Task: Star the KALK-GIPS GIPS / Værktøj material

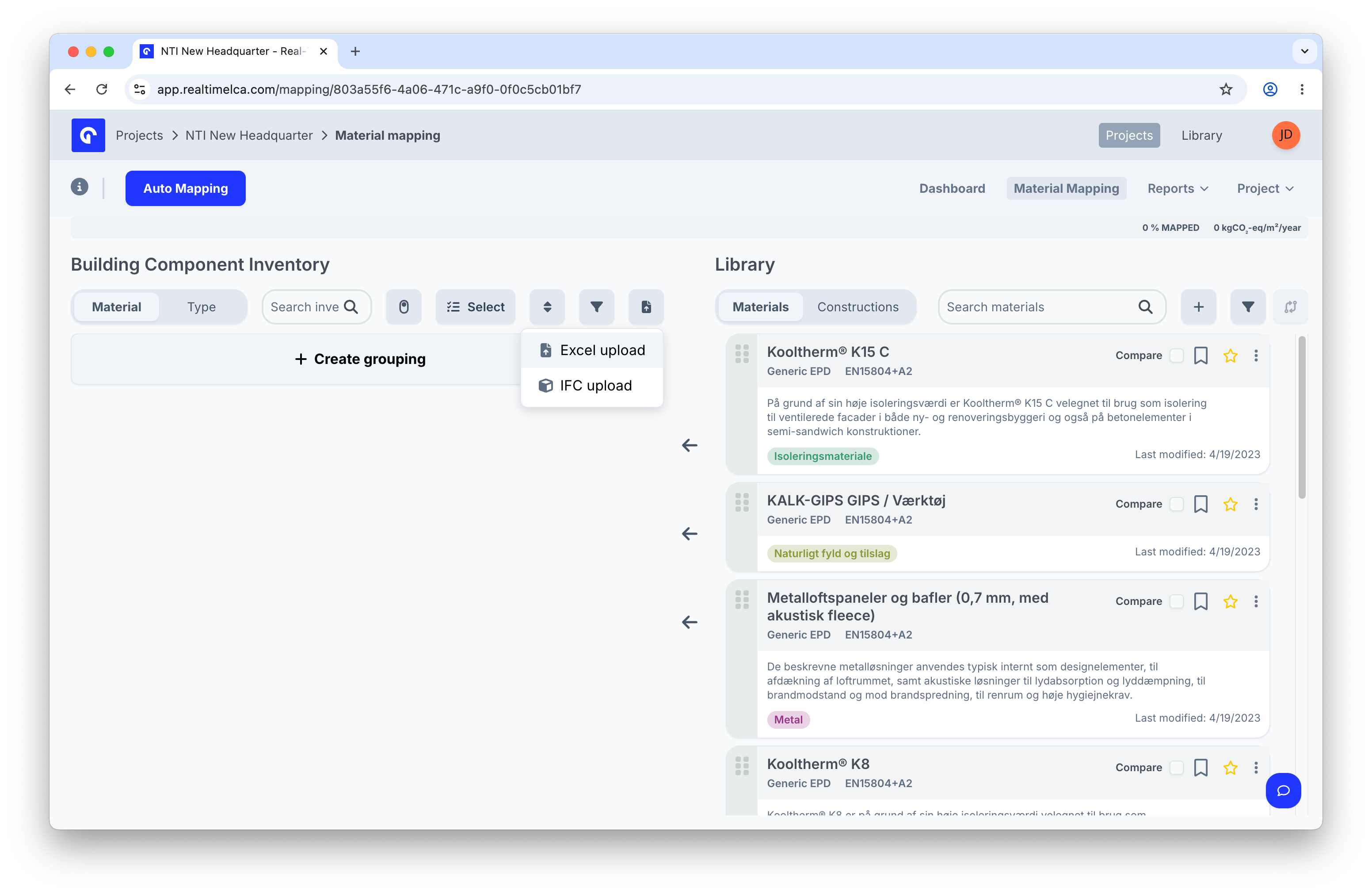Action: pyautogui.click(x=1230, y=504)
